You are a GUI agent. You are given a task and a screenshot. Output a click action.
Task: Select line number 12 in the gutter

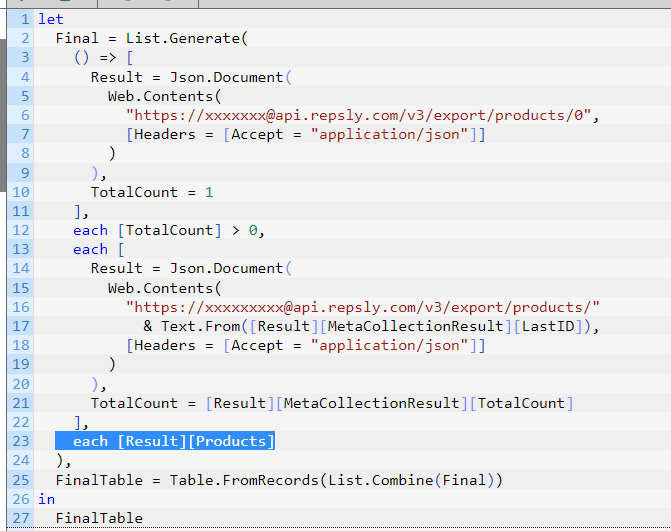click(x=21, y=230)
